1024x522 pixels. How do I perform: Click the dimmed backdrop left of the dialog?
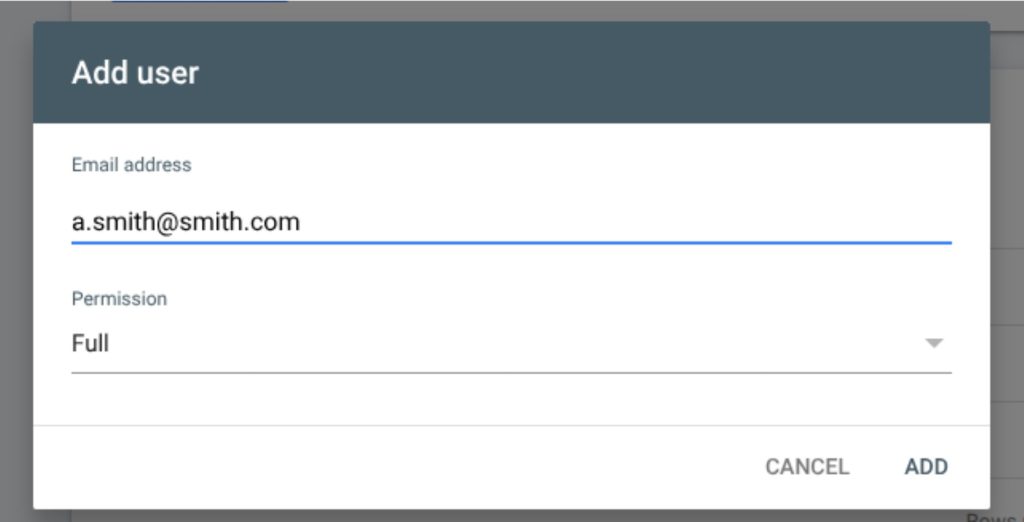[x=16, y=261]
